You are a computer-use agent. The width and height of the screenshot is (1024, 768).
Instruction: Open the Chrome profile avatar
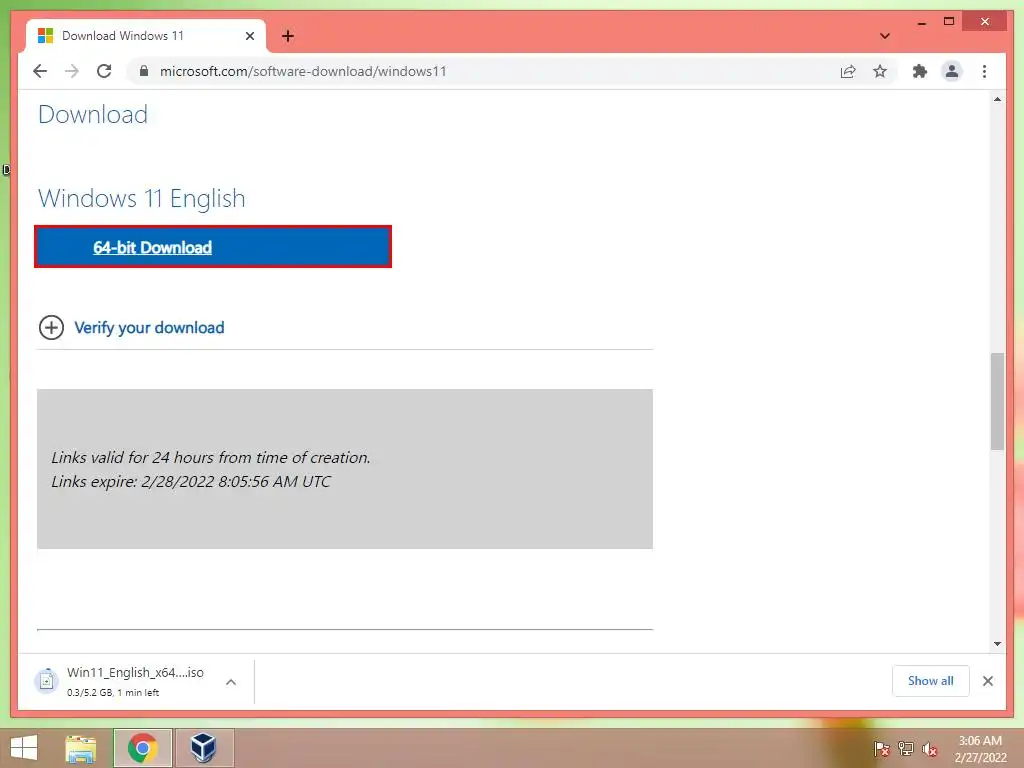pyautogui.click(x=952, y=71)
